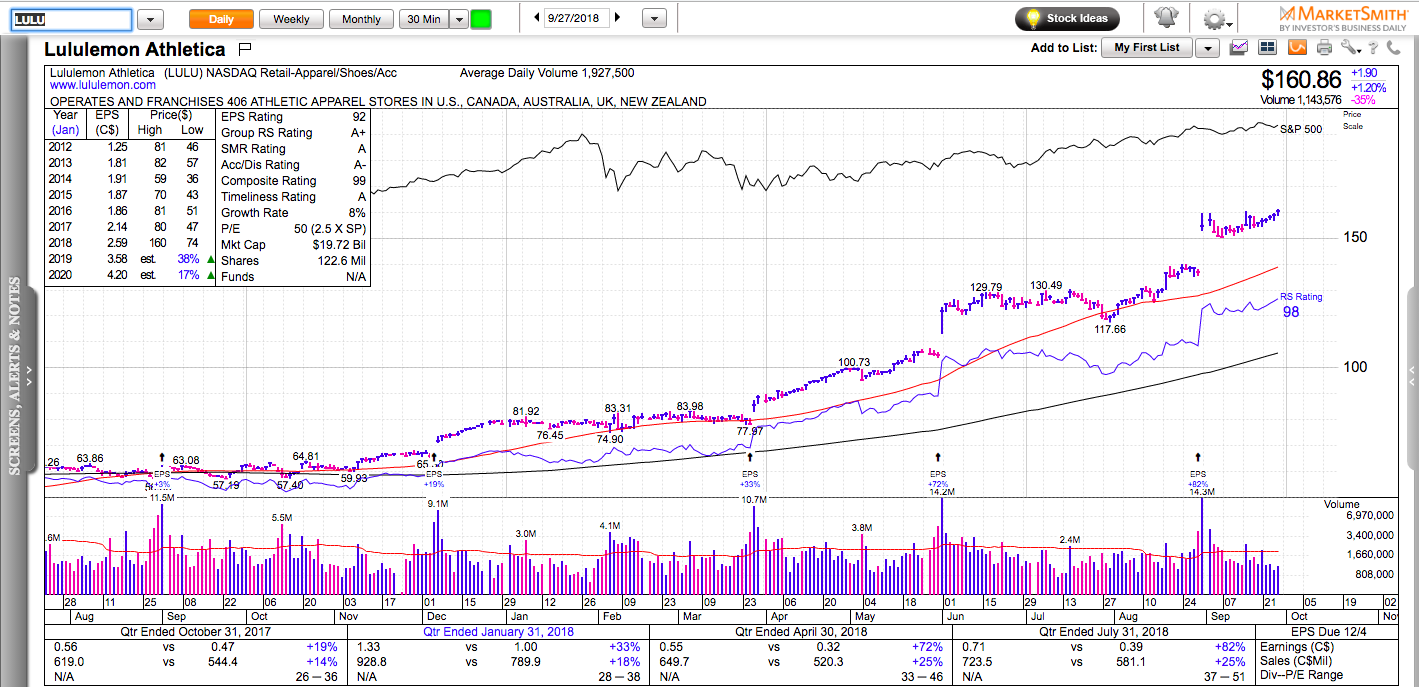
Task: Select the 30 Min intraday chart
Action: tap(424, 19)
